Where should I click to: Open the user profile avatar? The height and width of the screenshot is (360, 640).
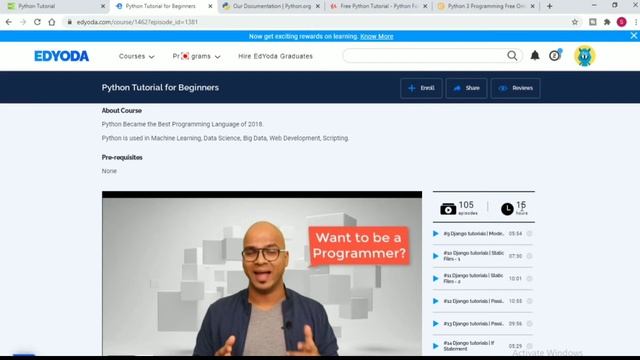[x=584, y=56]
